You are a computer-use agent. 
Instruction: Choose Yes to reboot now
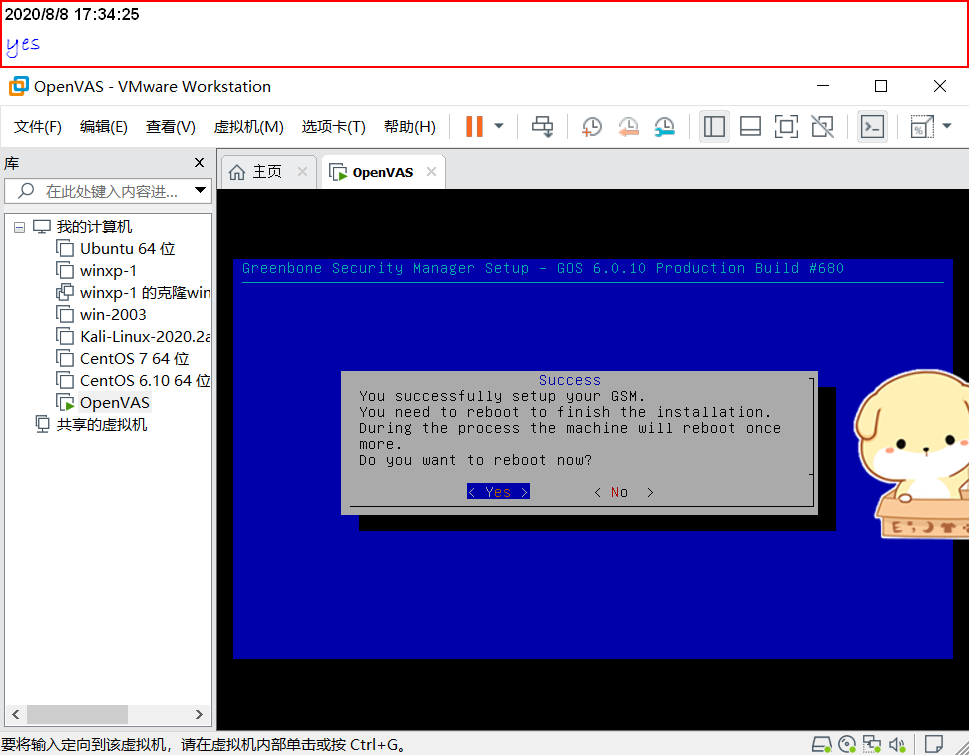click(498, 492)
